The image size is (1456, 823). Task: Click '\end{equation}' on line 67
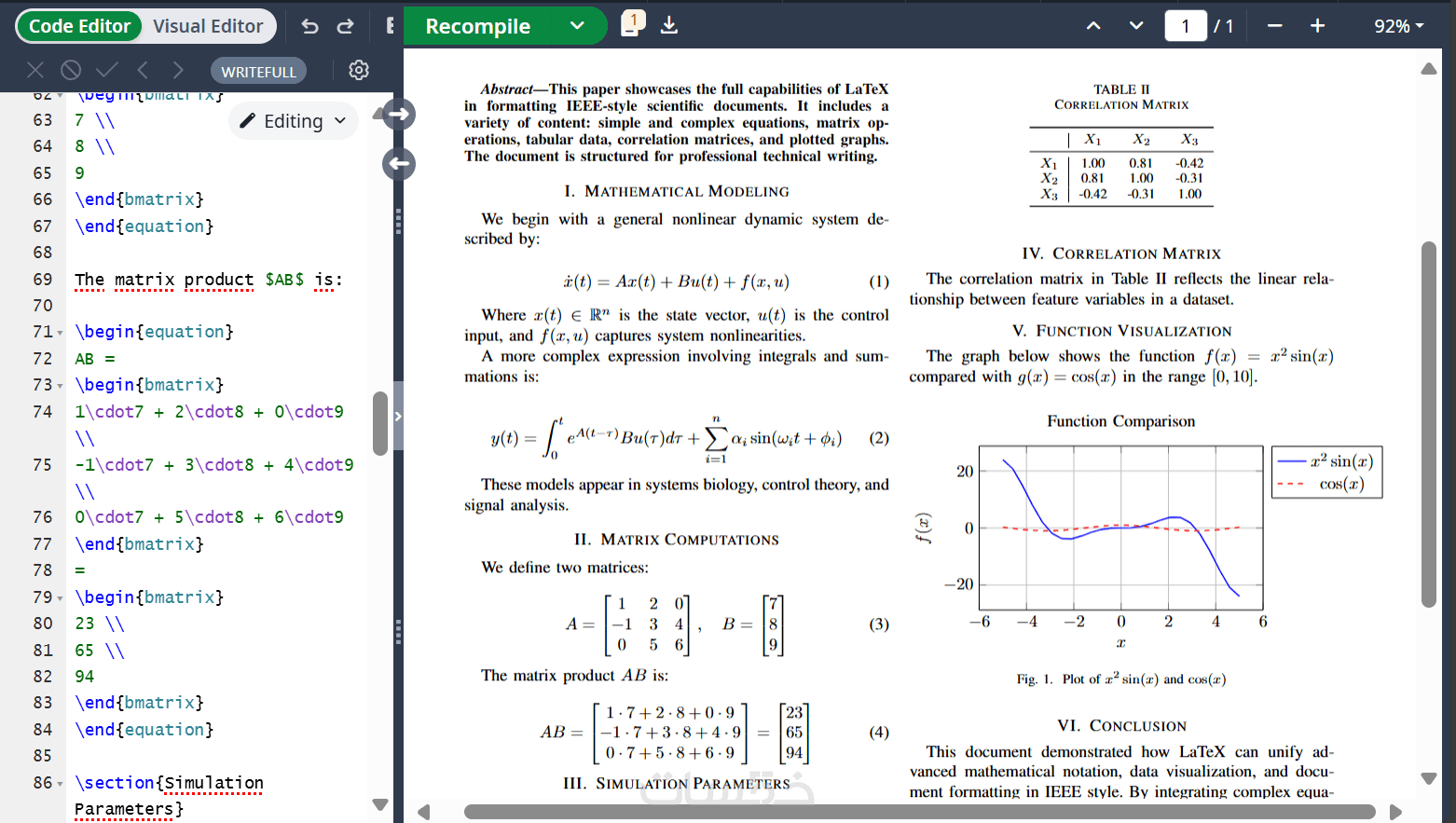[x=144, y=226]
